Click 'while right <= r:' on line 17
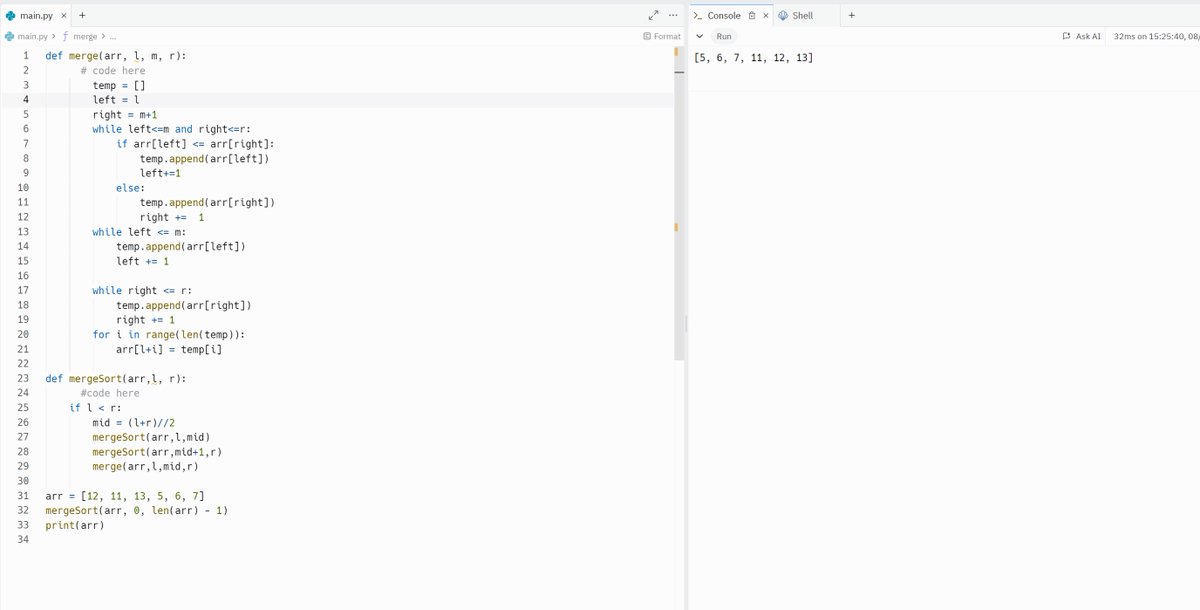The height and width of the screenshot is (610, 1200). pyautogui.click(x=143, y=291)
